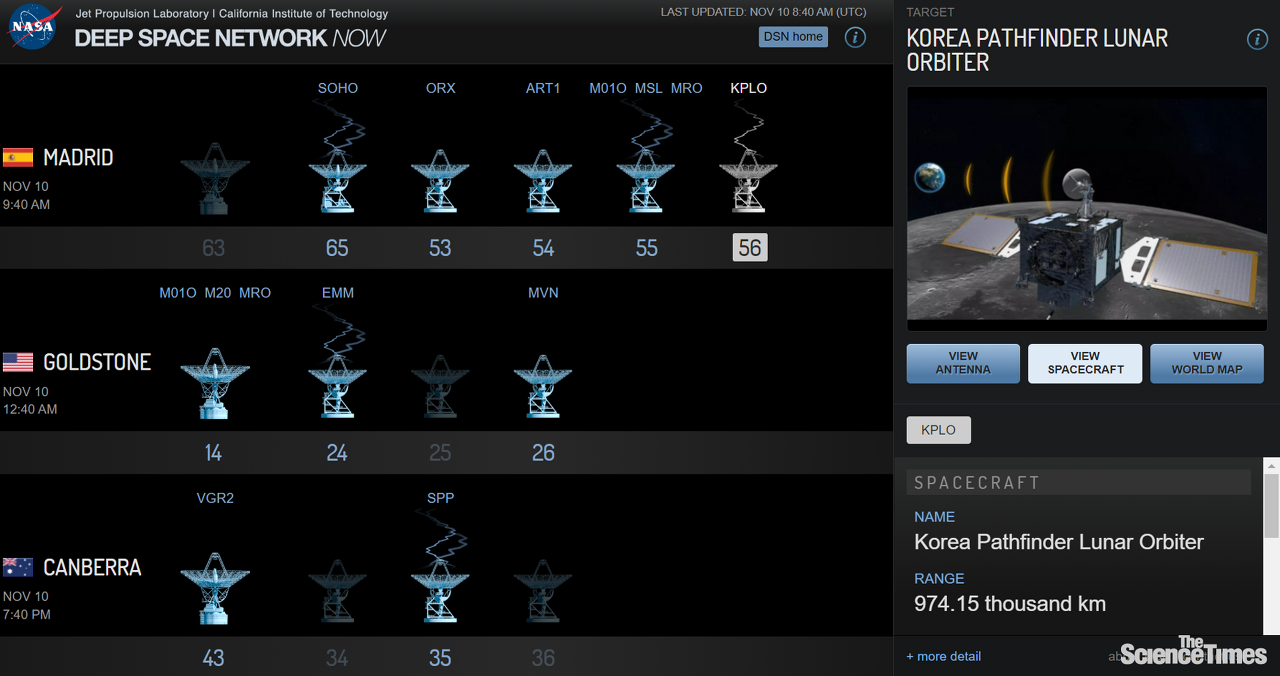Switch to View Spacecraft
1280x676 pixels.
click(1085, 363)
